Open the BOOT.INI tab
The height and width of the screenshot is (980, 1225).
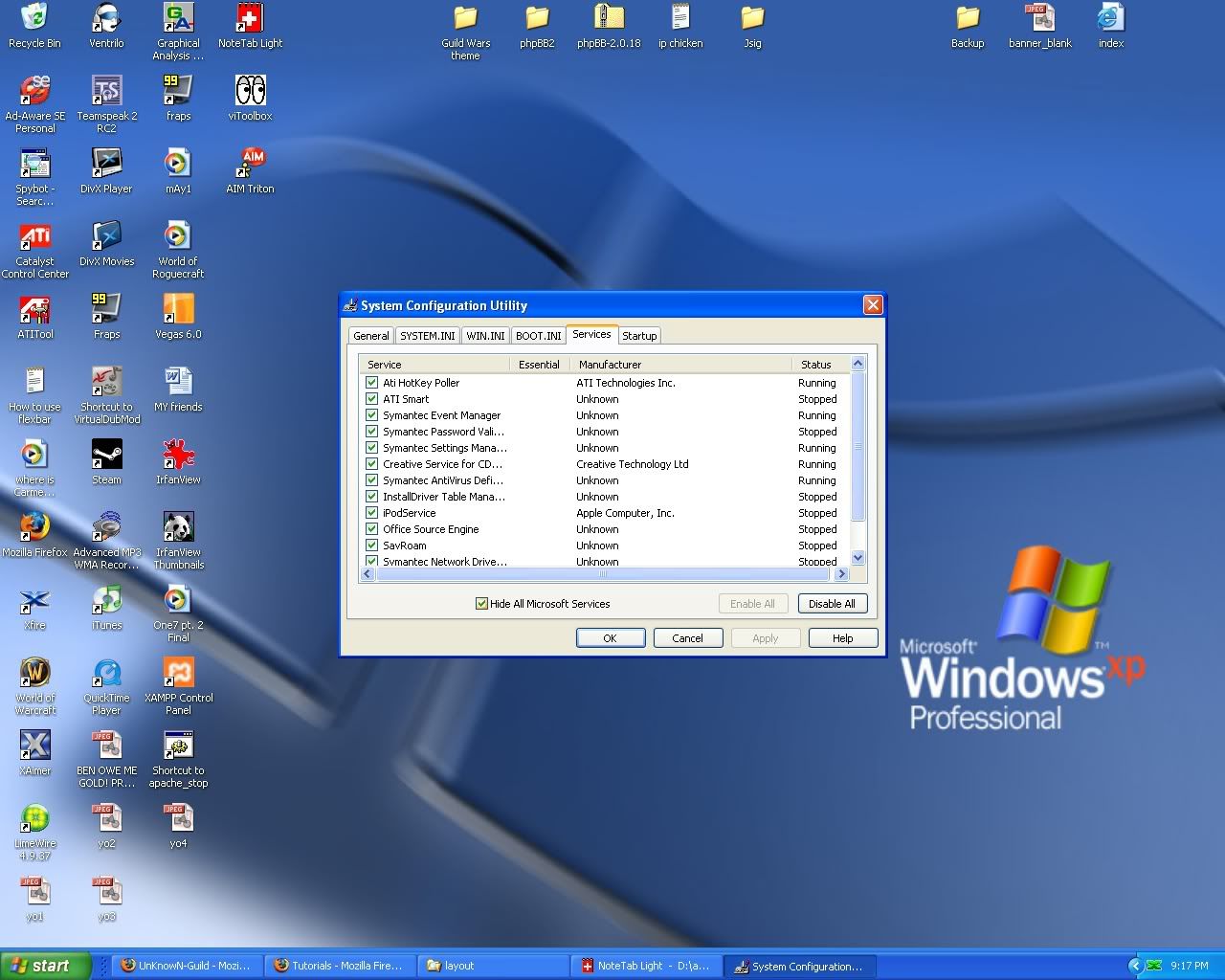pos(538,336)
